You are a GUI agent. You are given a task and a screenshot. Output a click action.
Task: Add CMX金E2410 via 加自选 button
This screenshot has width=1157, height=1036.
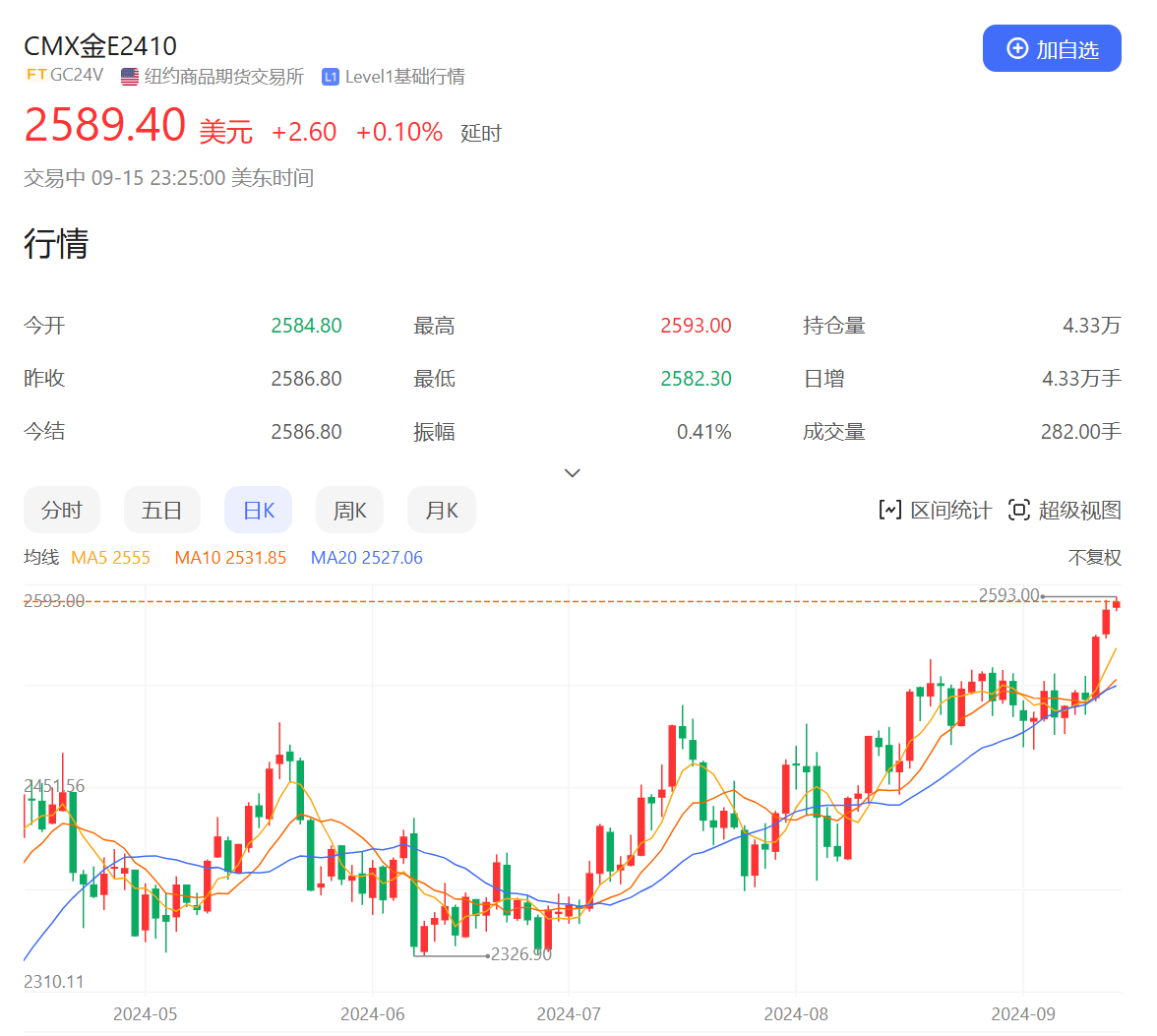[x=1052, y=49]
